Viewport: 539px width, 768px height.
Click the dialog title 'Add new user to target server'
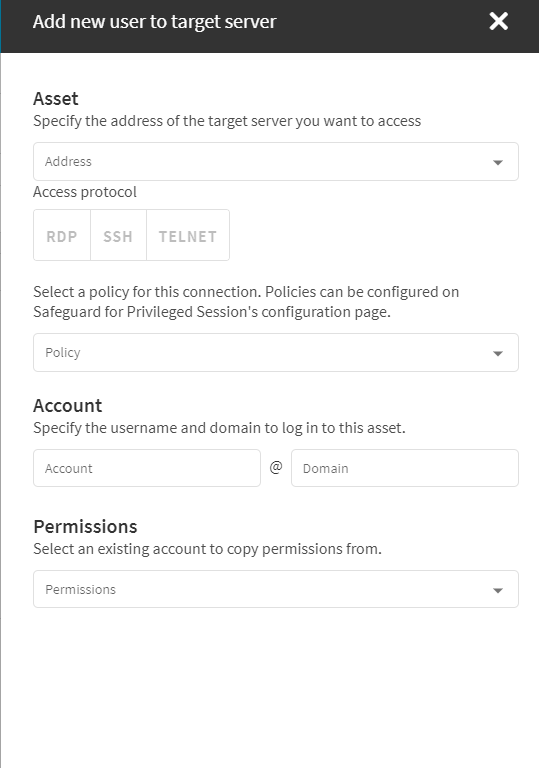[x=154, y=22]
